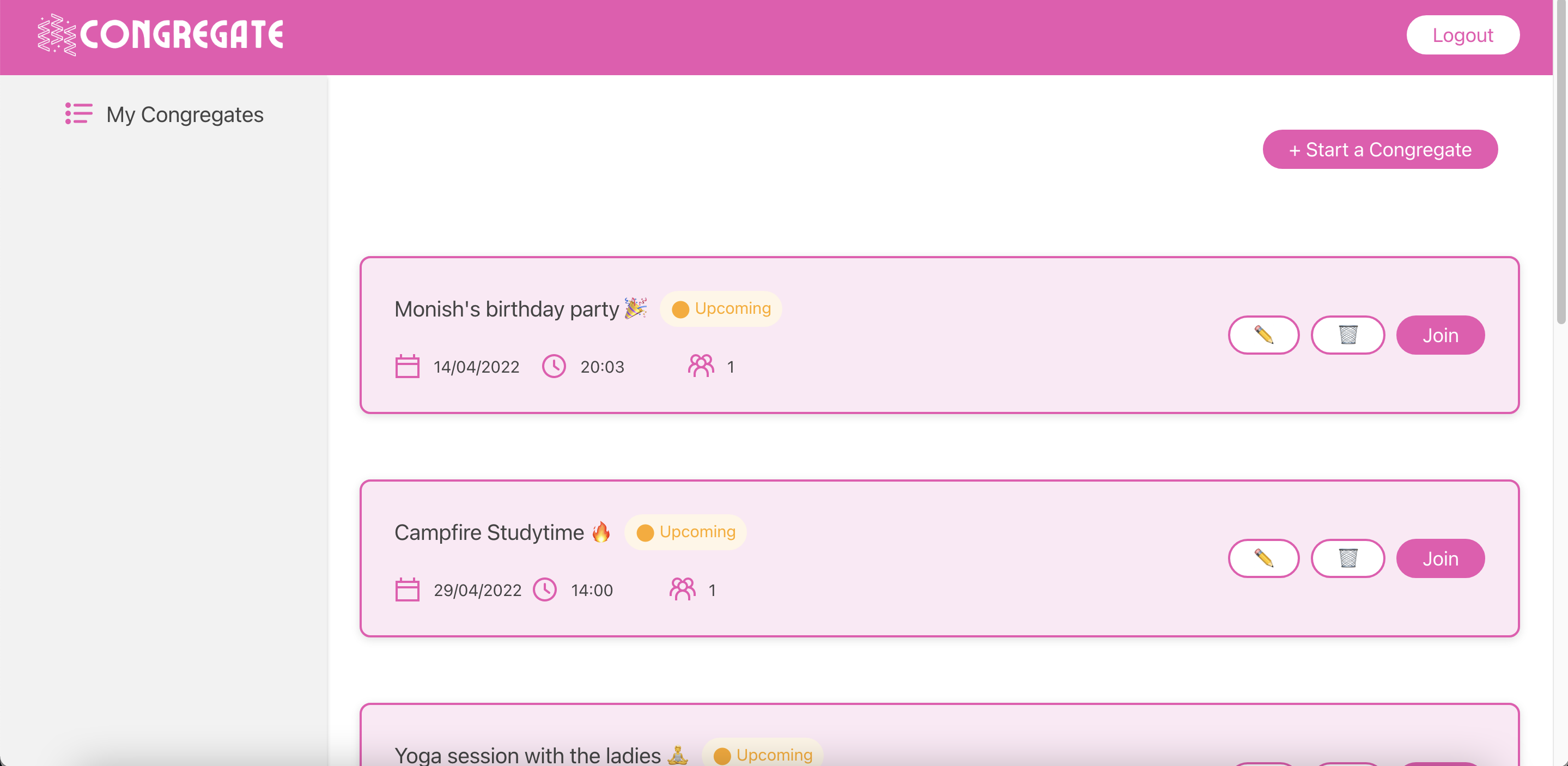Image resolution: width=1568 pixels, height=766 pixels.
Task: Click the list icon beside My Congregates
Action: coord(78,114)
